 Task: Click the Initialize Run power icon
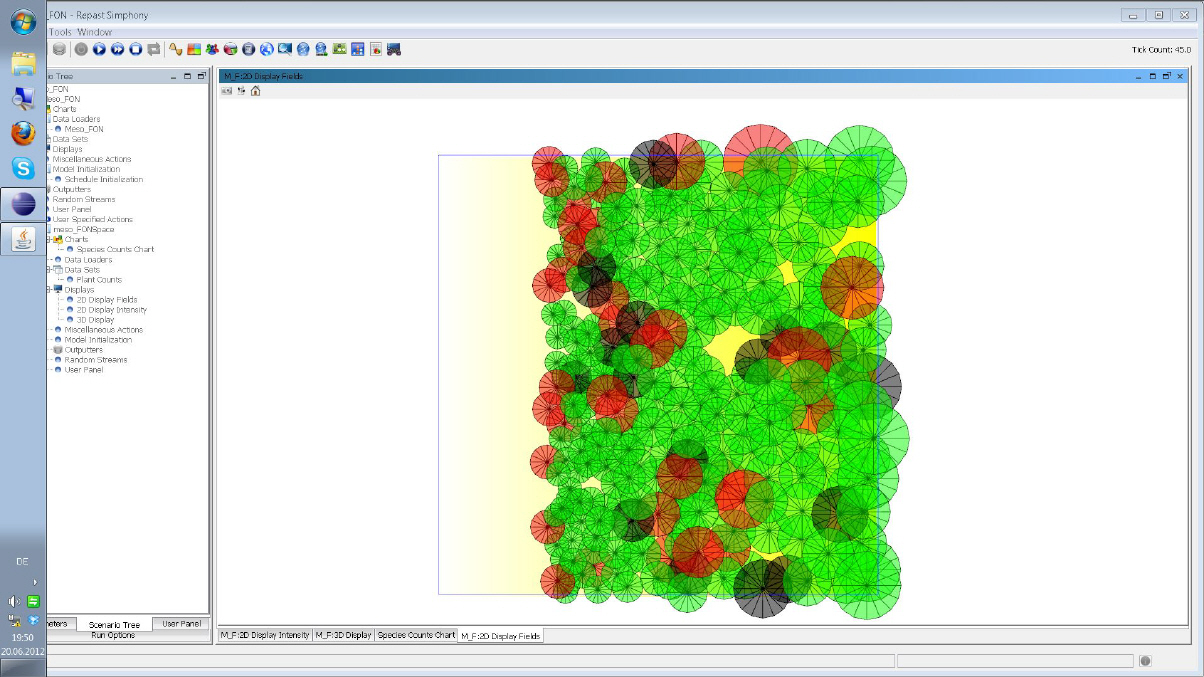81,49
